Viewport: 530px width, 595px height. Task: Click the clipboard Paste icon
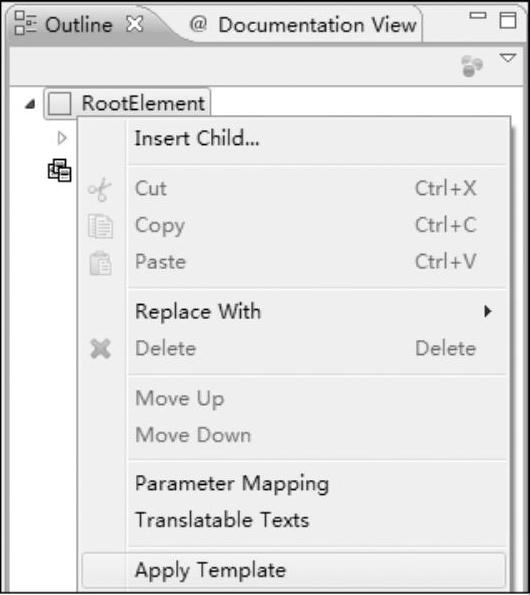(101, 263)
